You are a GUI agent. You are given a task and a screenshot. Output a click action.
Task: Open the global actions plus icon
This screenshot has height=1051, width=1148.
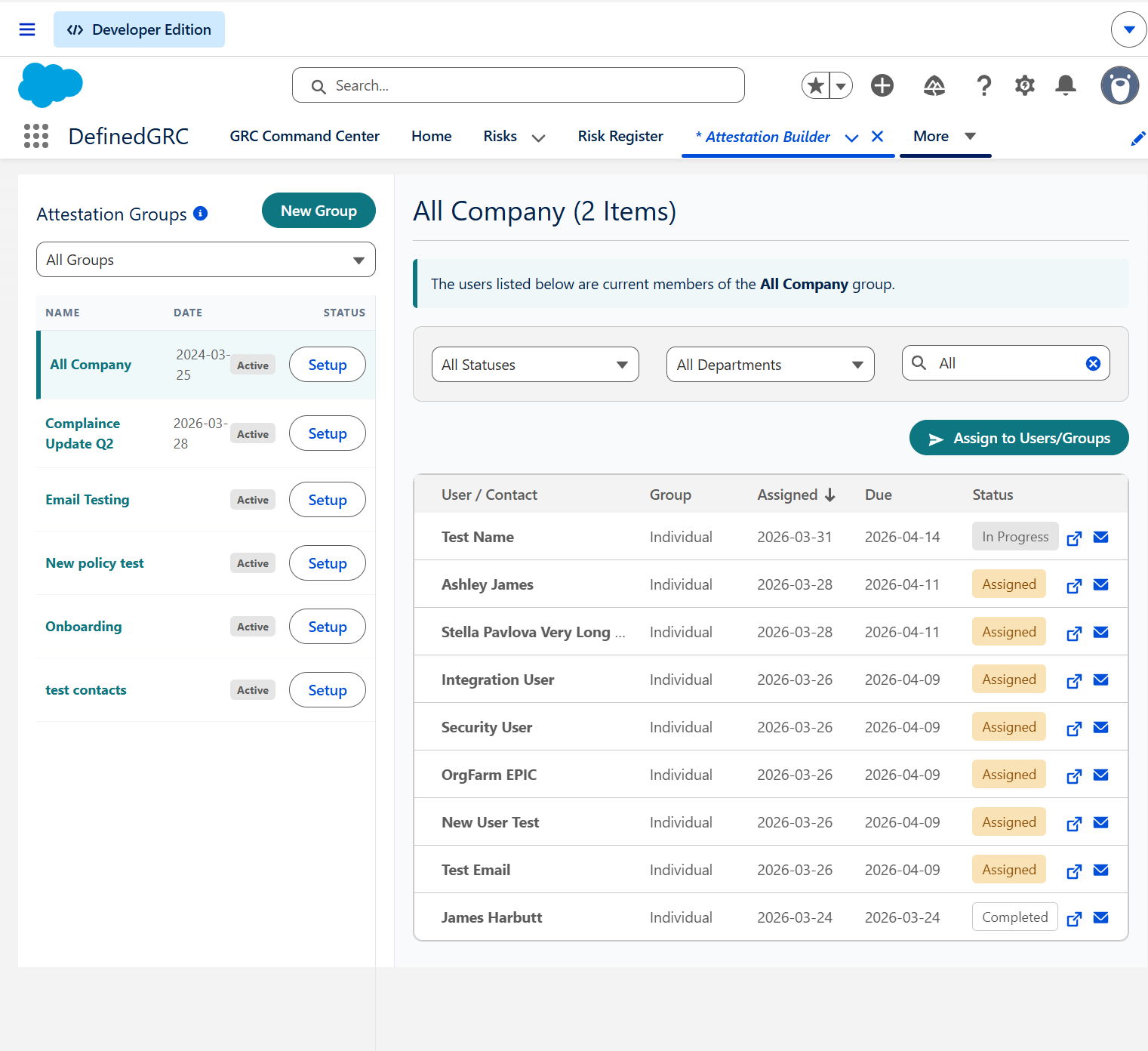click(x=882, y=85)
